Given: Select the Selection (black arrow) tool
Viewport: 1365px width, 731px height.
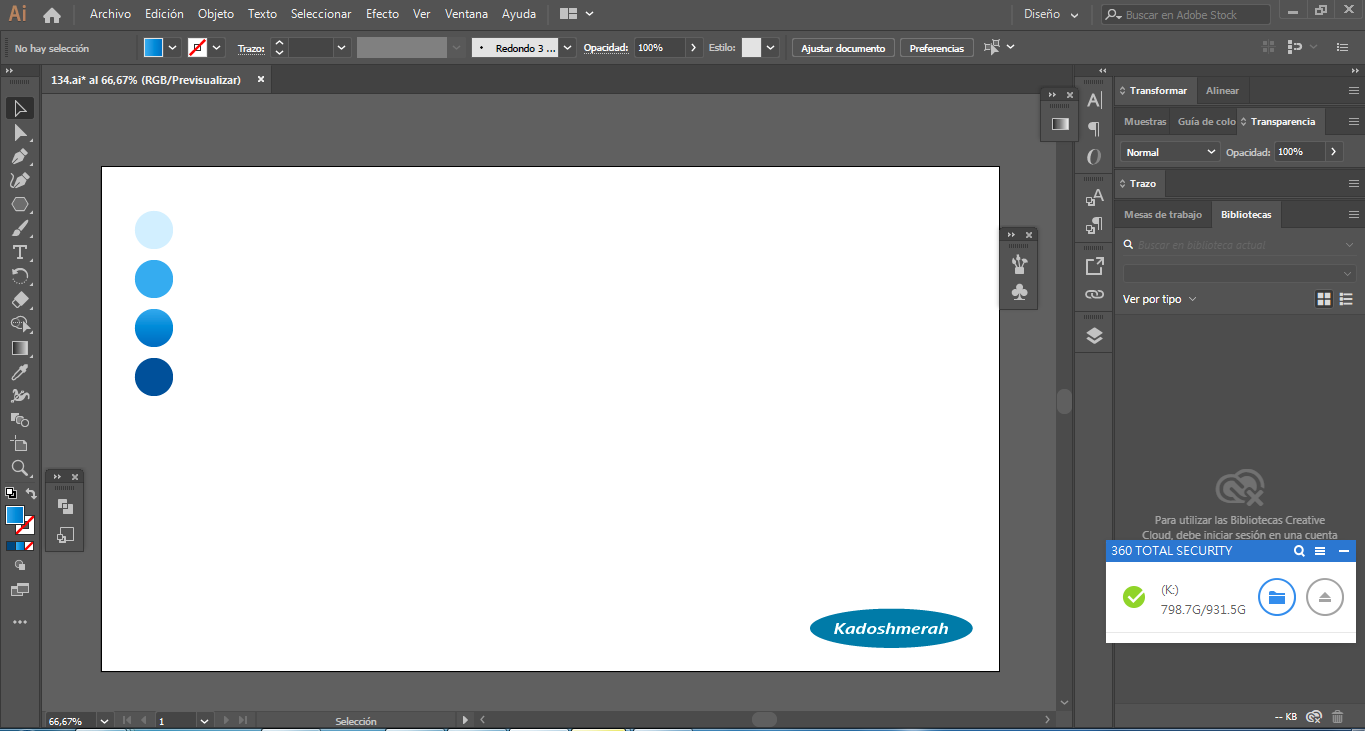Looking at the screenshot, I should 19,108.
